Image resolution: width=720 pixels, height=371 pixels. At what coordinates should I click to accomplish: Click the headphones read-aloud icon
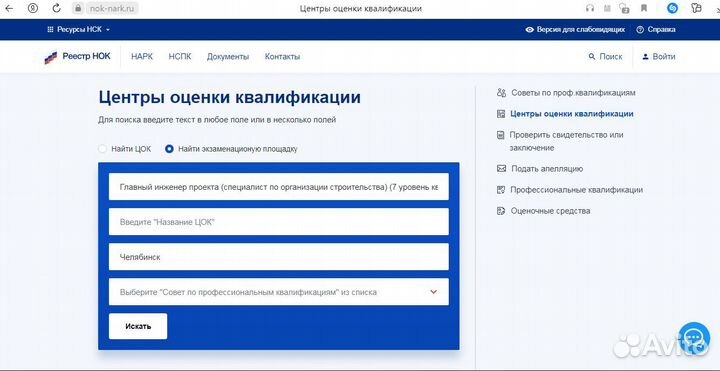(590, 8)
